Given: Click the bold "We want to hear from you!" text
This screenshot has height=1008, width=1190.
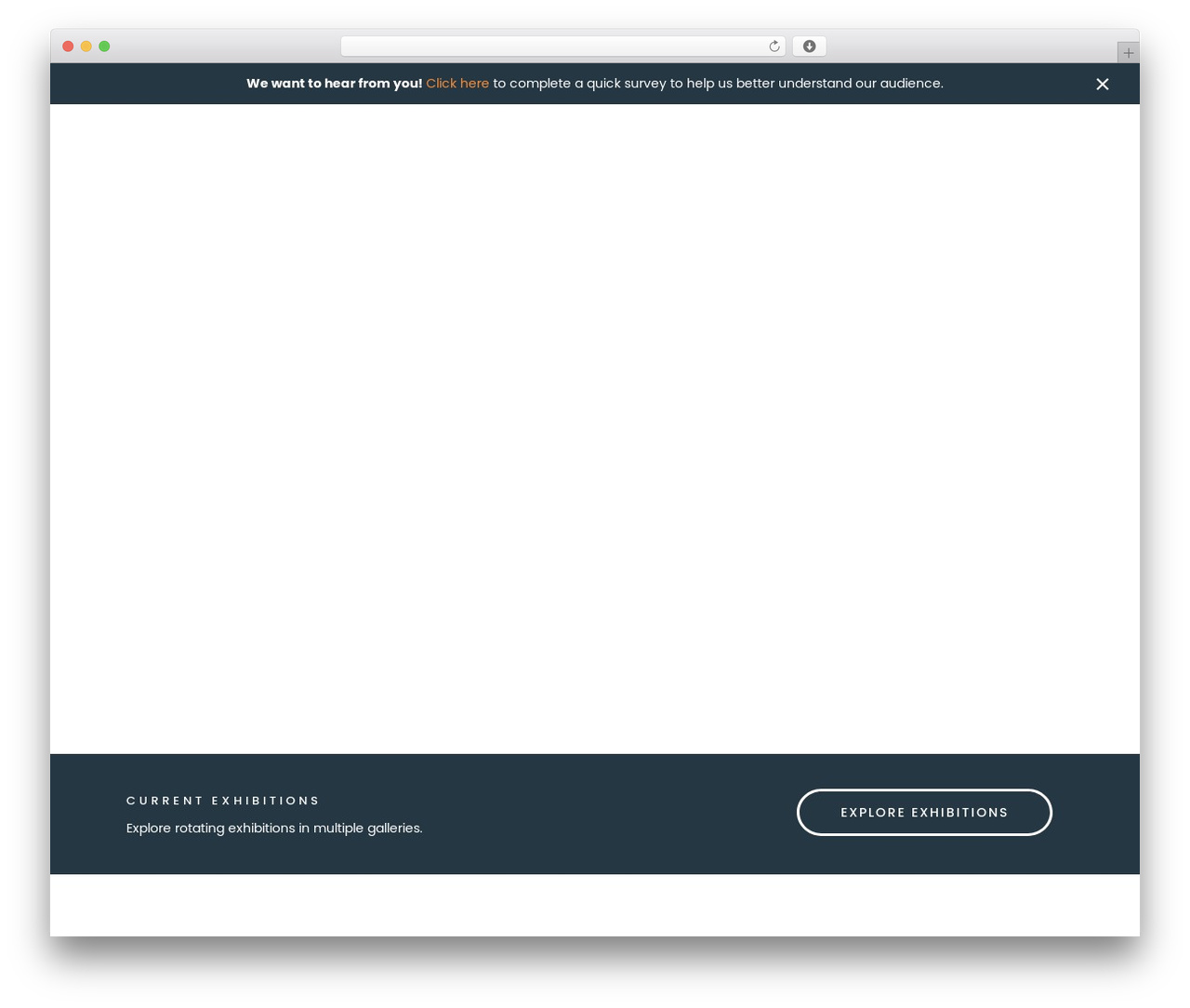Looking at the screenshot, I should 335,84.
